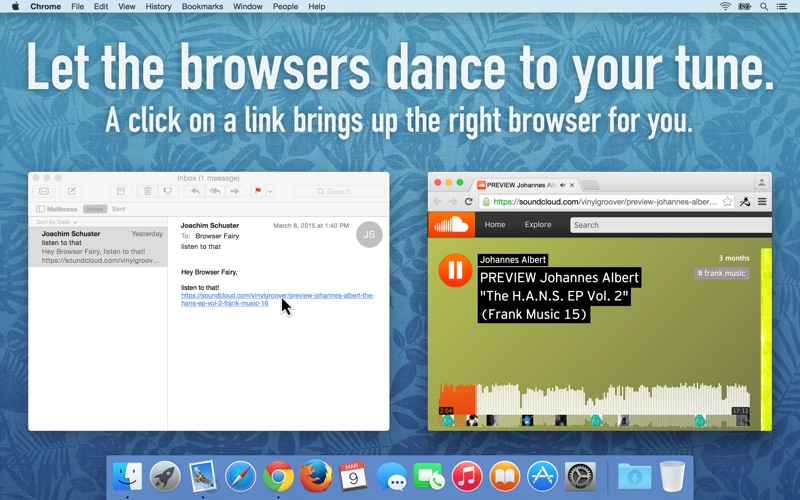
Task: Click # frank music tag
Action: (x=721, y=273)
